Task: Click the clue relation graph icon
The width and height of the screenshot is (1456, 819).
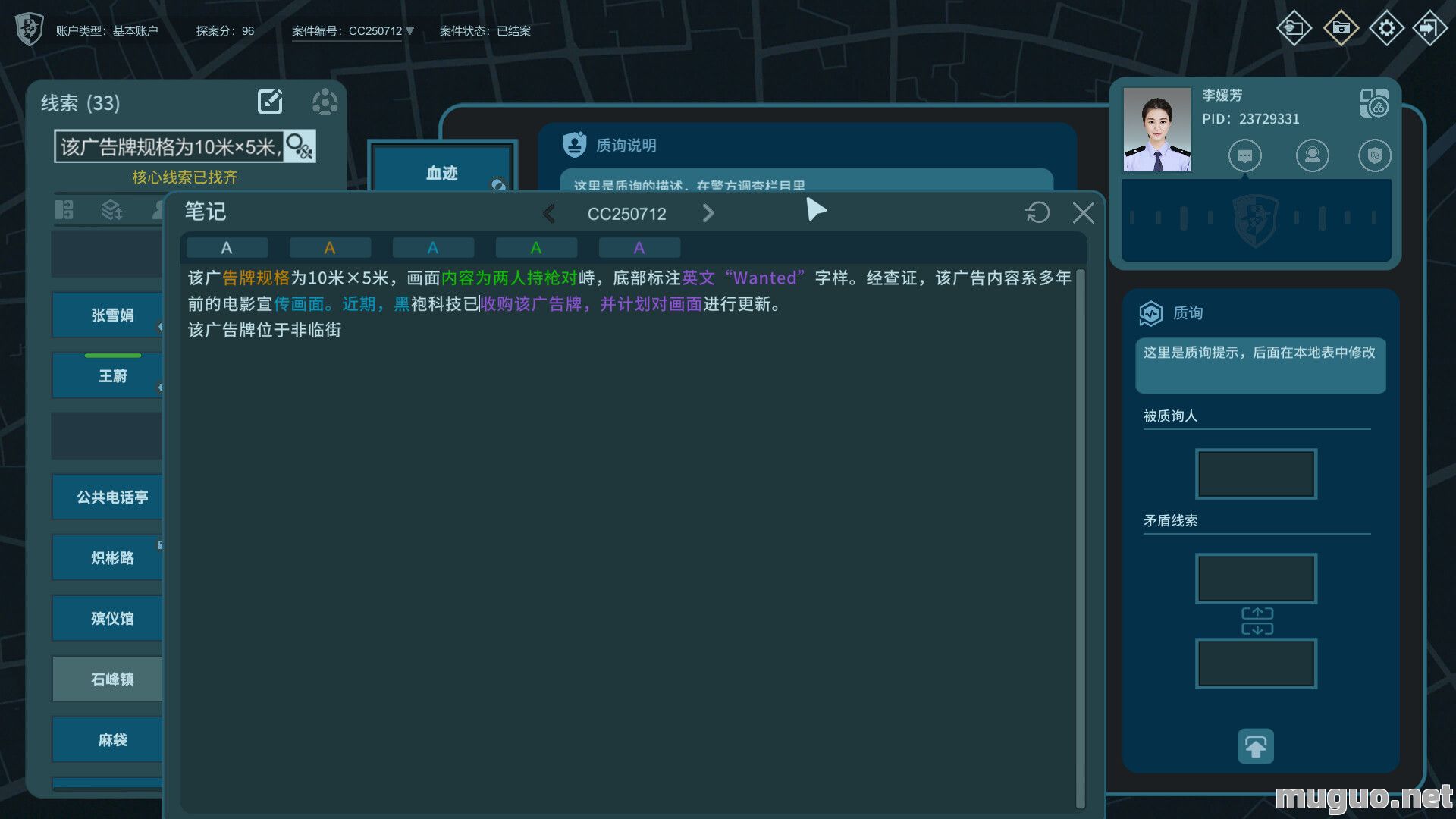Action: 325,102
